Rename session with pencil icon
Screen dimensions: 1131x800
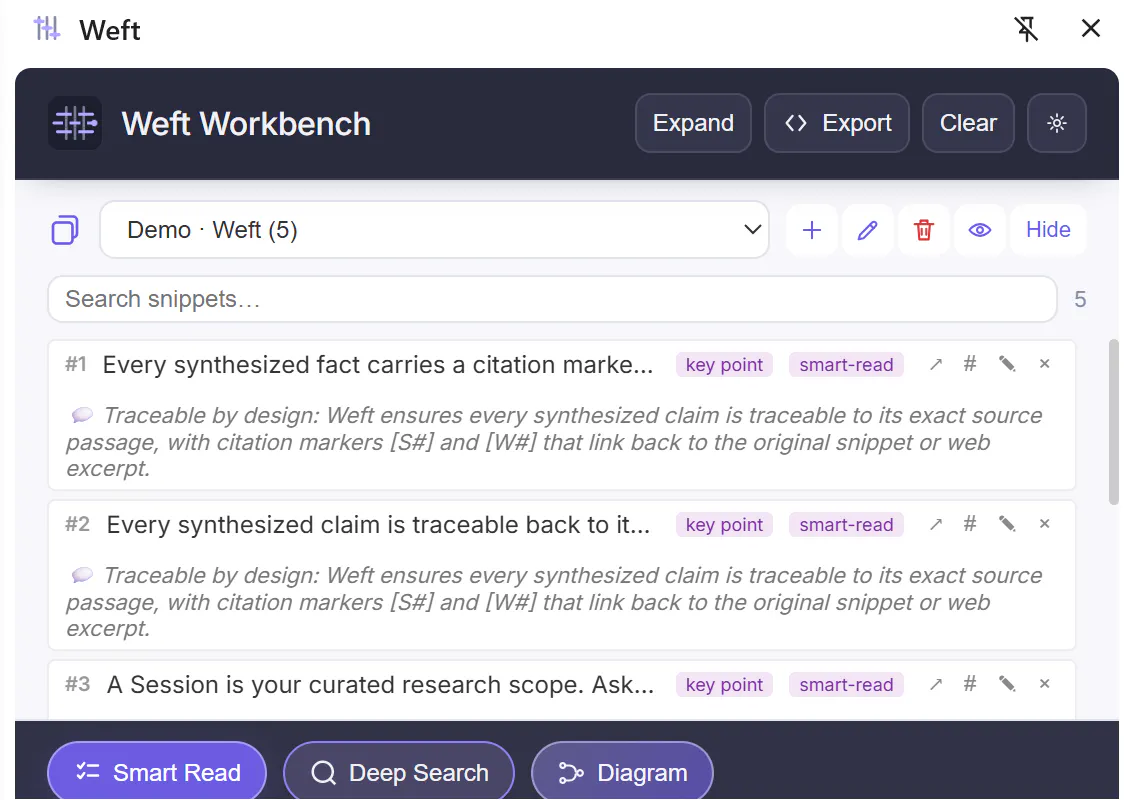868,230
